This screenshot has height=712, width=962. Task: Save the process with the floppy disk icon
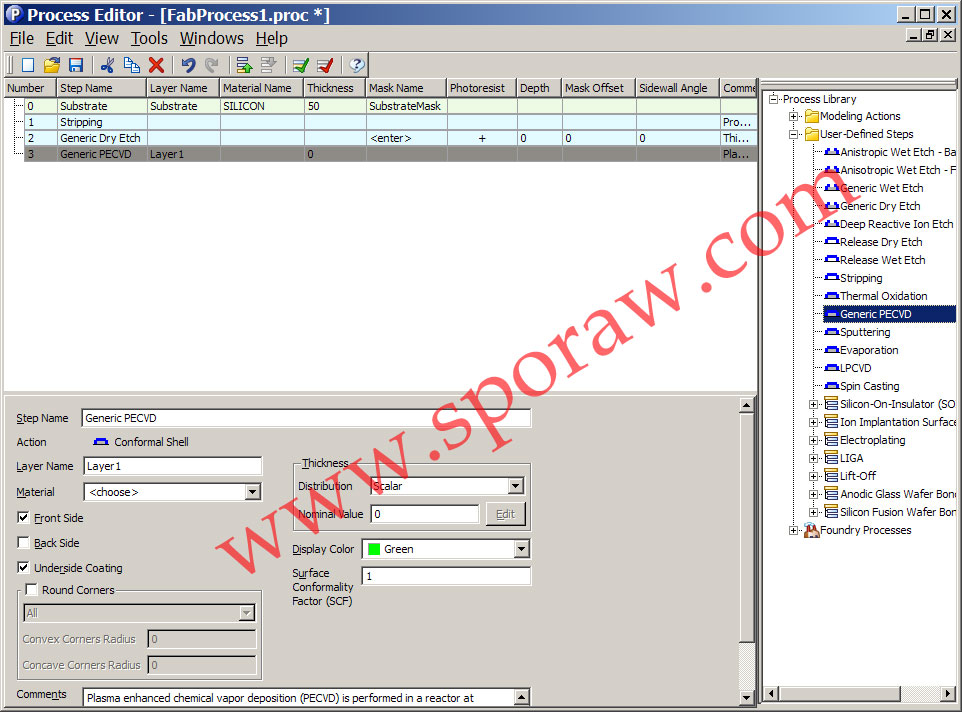pos(76,65)
